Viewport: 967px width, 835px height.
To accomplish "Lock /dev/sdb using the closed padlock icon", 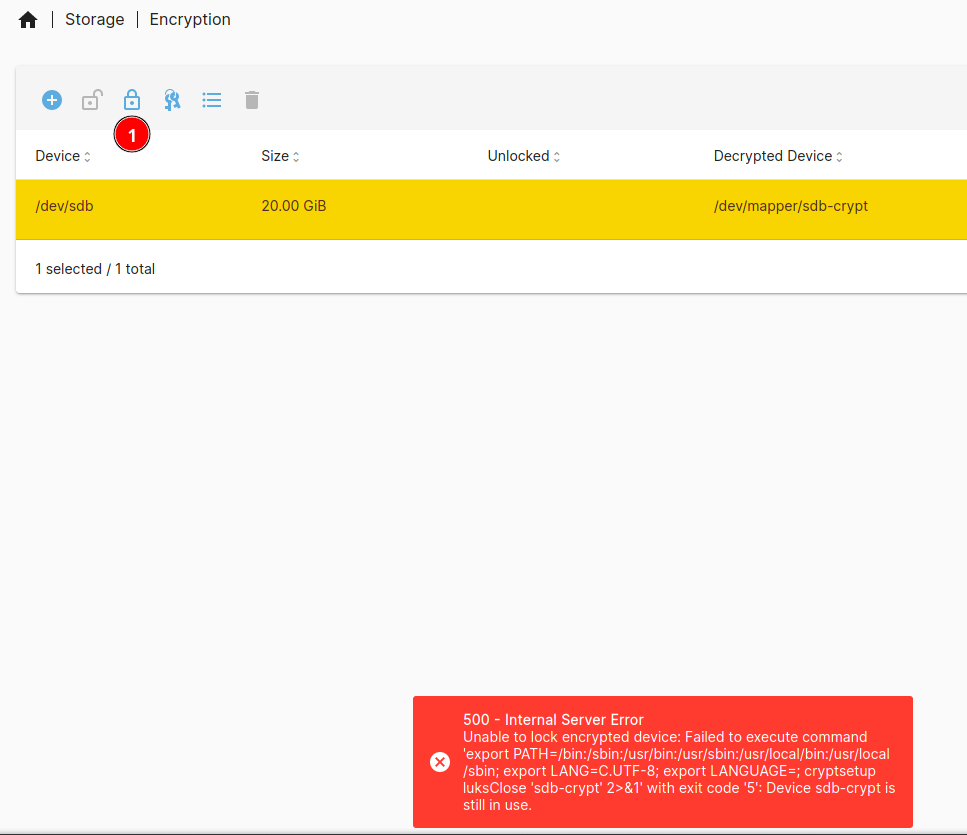I will coord(131,100).
